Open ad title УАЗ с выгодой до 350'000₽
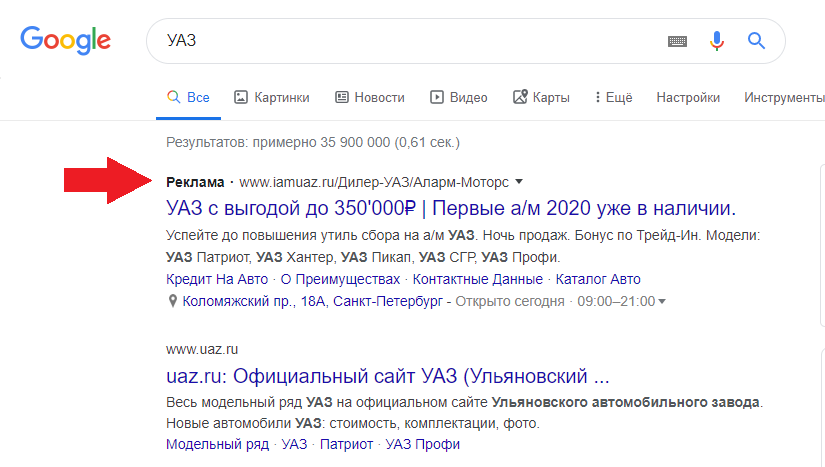 pyautogui.click(x=450, y=208)
